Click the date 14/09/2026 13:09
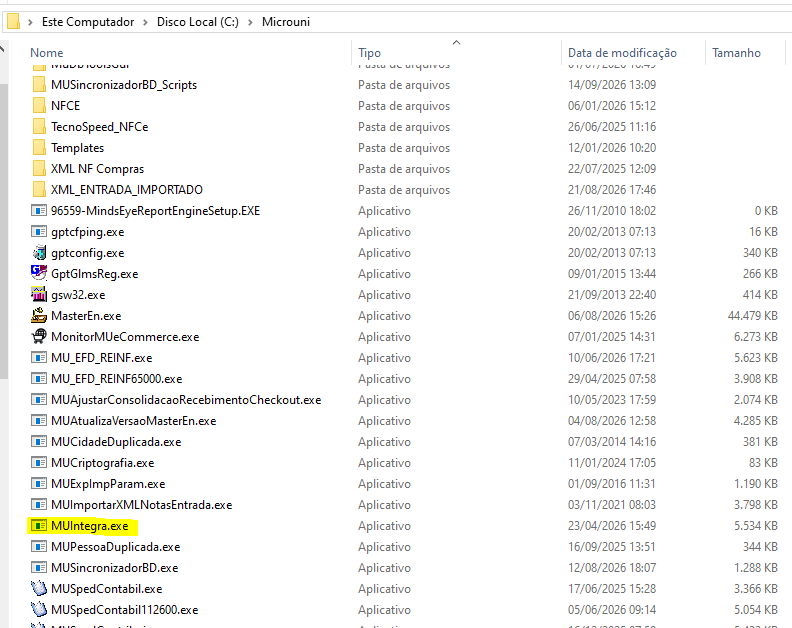 612,84
